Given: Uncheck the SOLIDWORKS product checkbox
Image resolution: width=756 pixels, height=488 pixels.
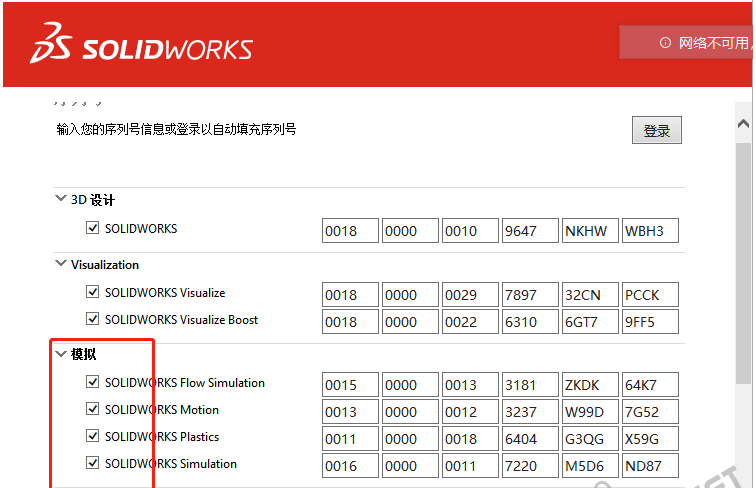Looking at the screenshot, I should coord(92,228).
